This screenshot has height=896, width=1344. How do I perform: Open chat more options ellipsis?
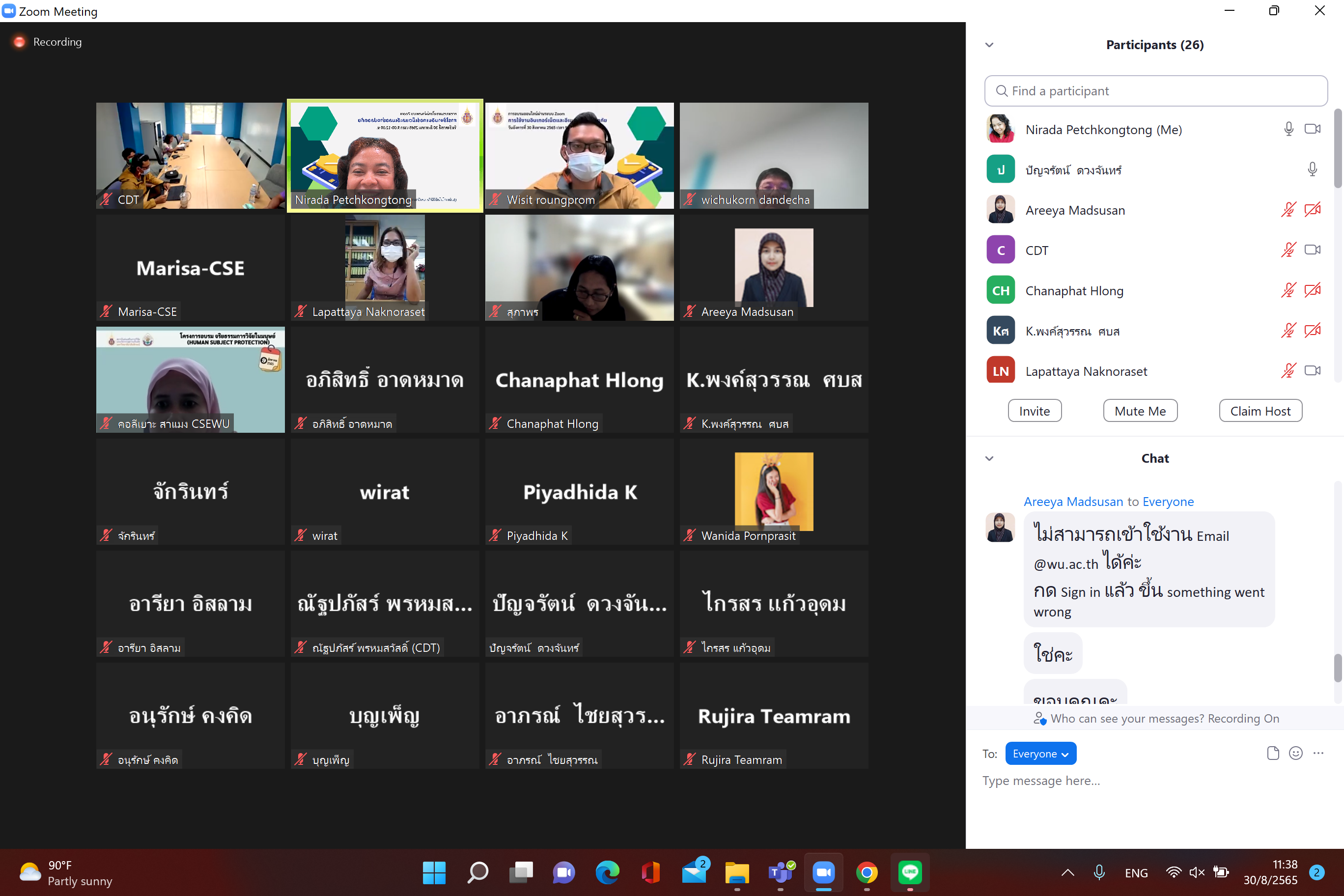click(x=1318, y=753)
